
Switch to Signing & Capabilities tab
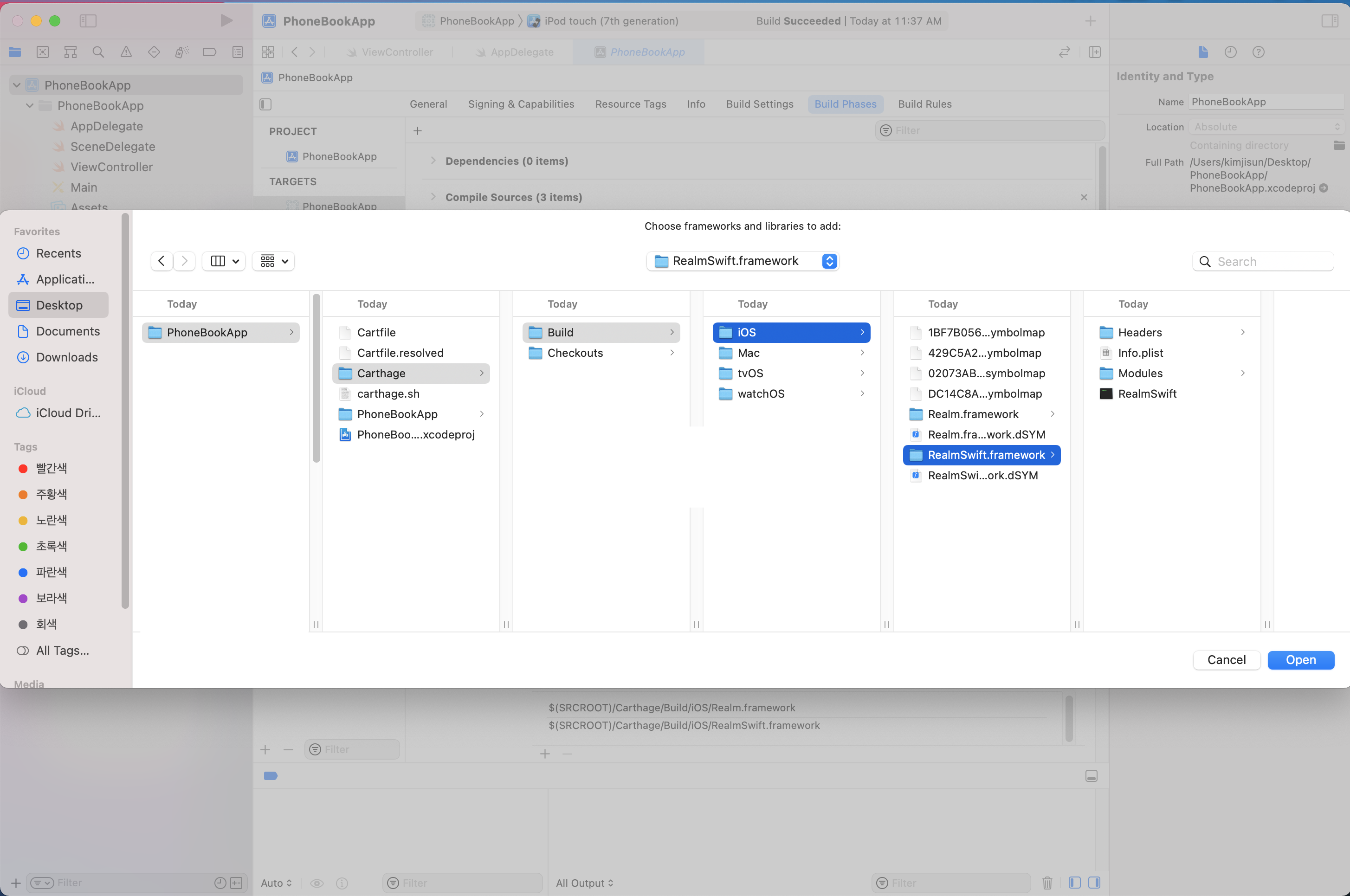[521, 104]
